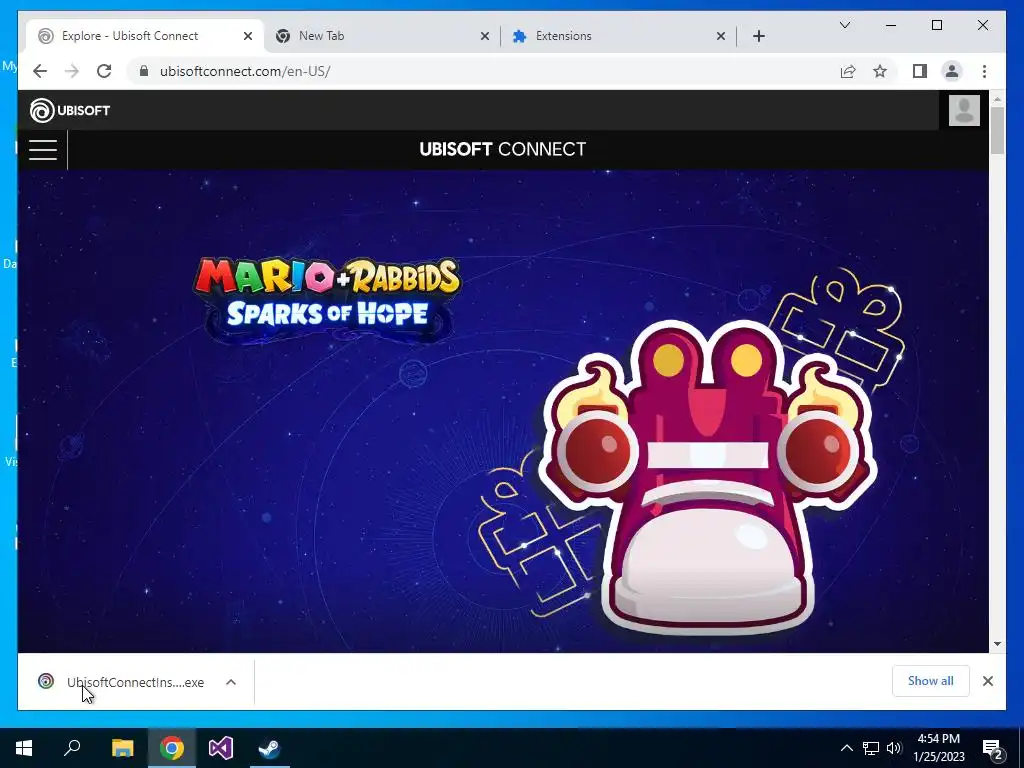Bookmark this tab with the star
This screenshot has width=1024, height=768.
click(880, 71)
